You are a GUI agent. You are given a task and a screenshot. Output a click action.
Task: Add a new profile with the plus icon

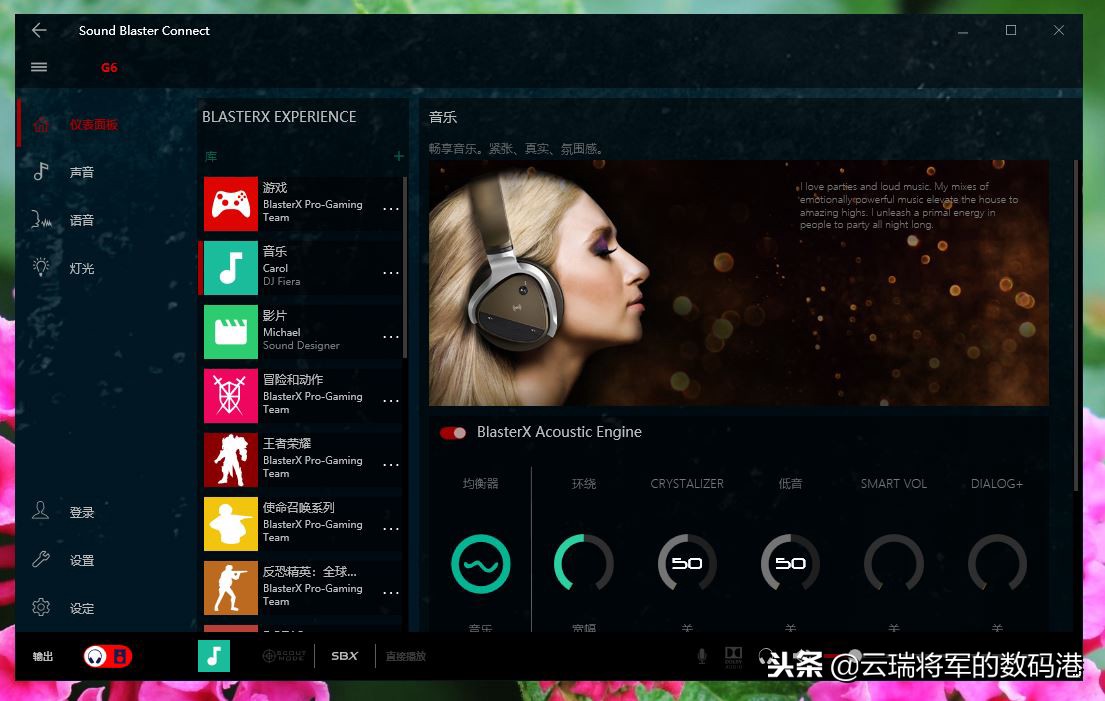coord(398,157)
